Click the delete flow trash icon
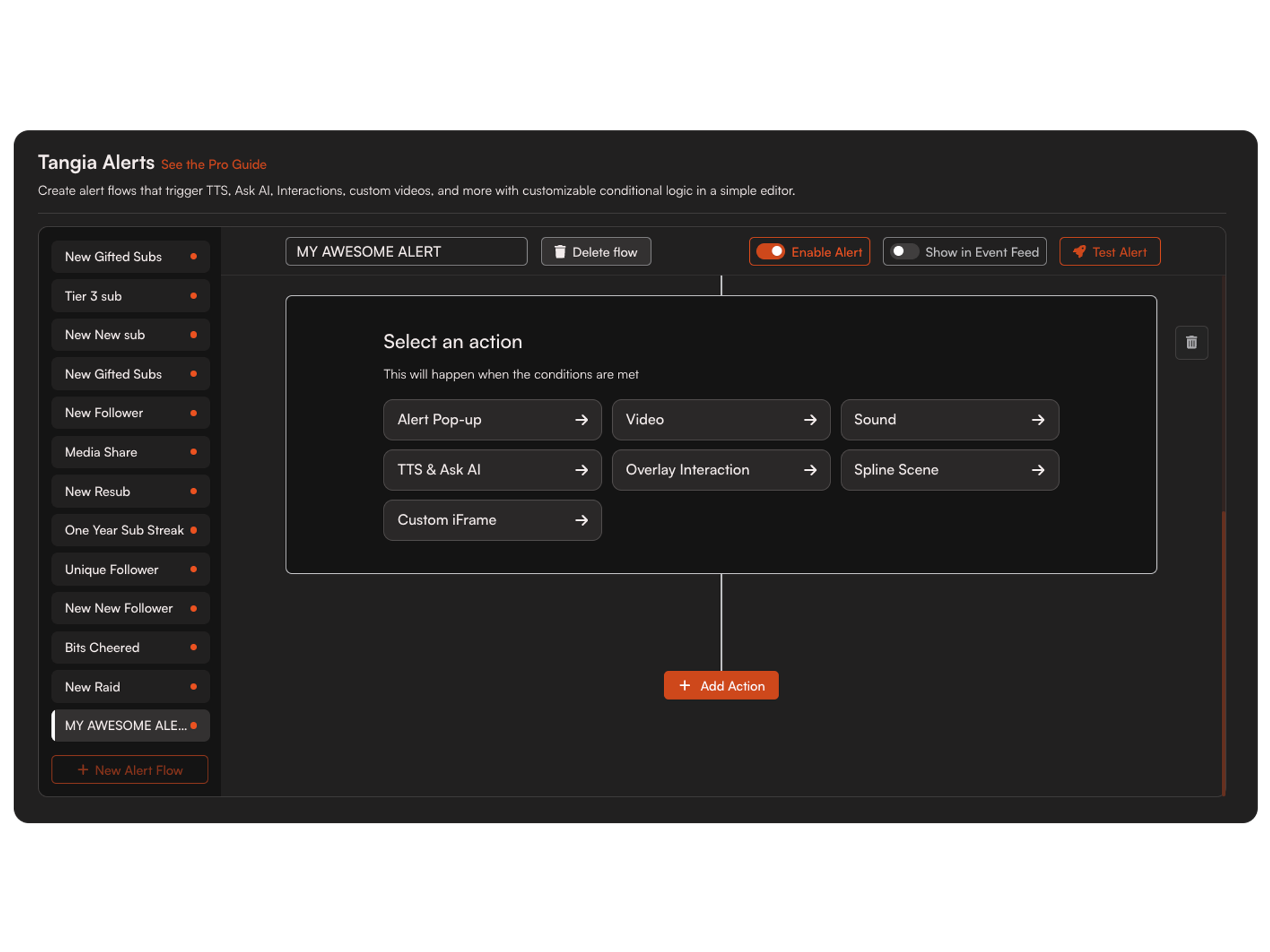The height and width of the screenshot is (952, 1270). pos(562,252)
